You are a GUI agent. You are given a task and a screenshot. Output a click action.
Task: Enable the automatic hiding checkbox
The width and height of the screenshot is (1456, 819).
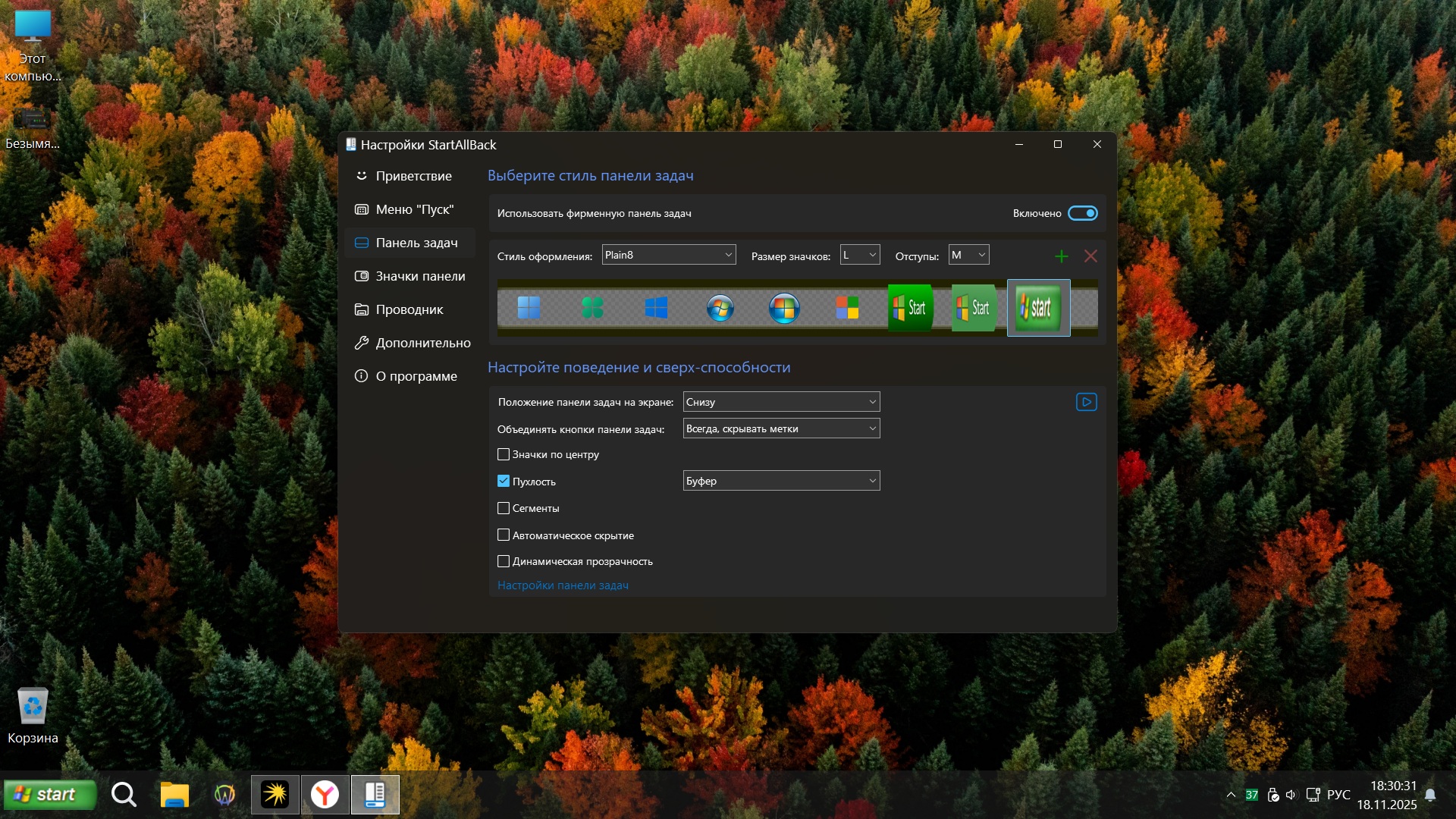click(504, 535)
